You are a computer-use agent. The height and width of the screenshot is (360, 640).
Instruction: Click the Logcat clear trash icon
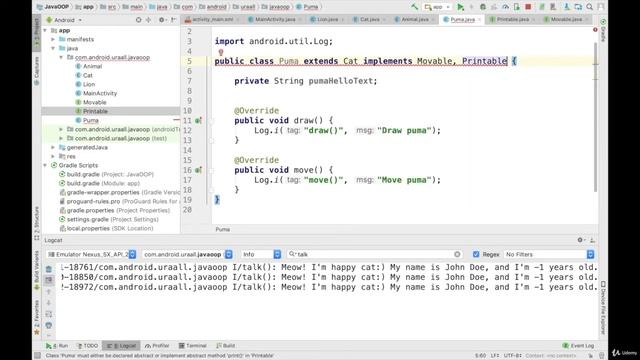49,269
